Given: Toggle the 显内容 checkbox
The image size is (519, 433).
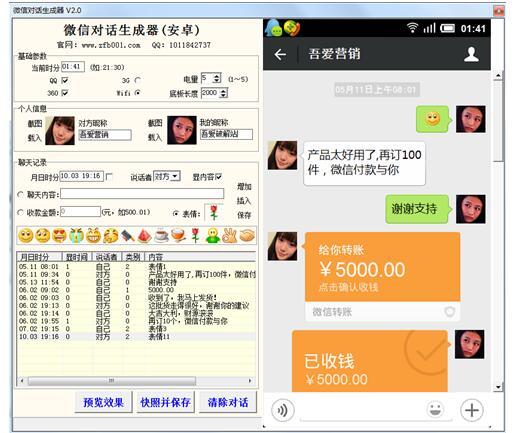Looking at the screenshot, I should pyautogui.click(x=219, y=177).
